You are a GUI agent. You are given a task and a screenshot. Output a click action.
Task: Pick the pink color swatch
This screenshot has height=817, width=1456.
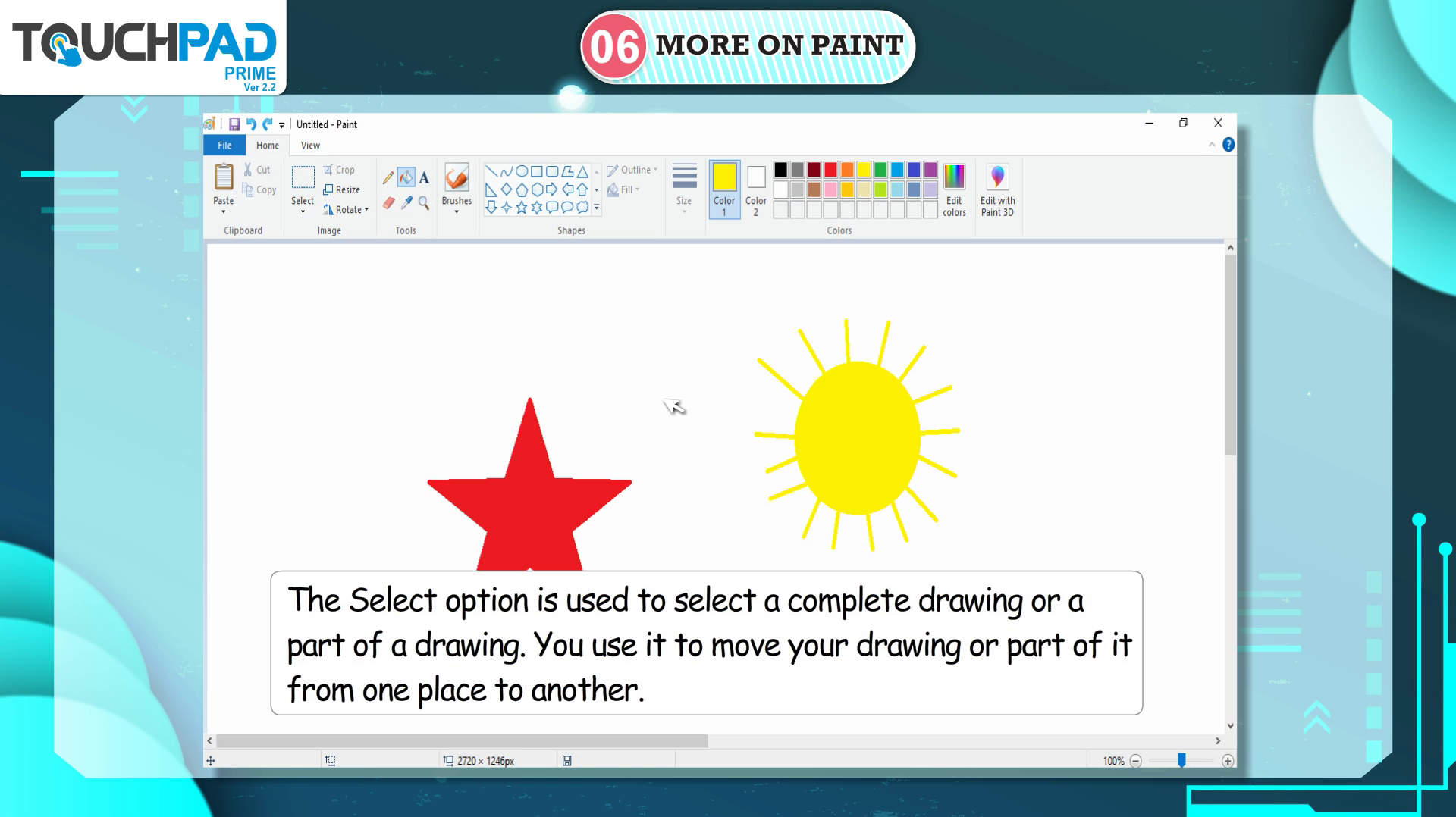[831, 189]
